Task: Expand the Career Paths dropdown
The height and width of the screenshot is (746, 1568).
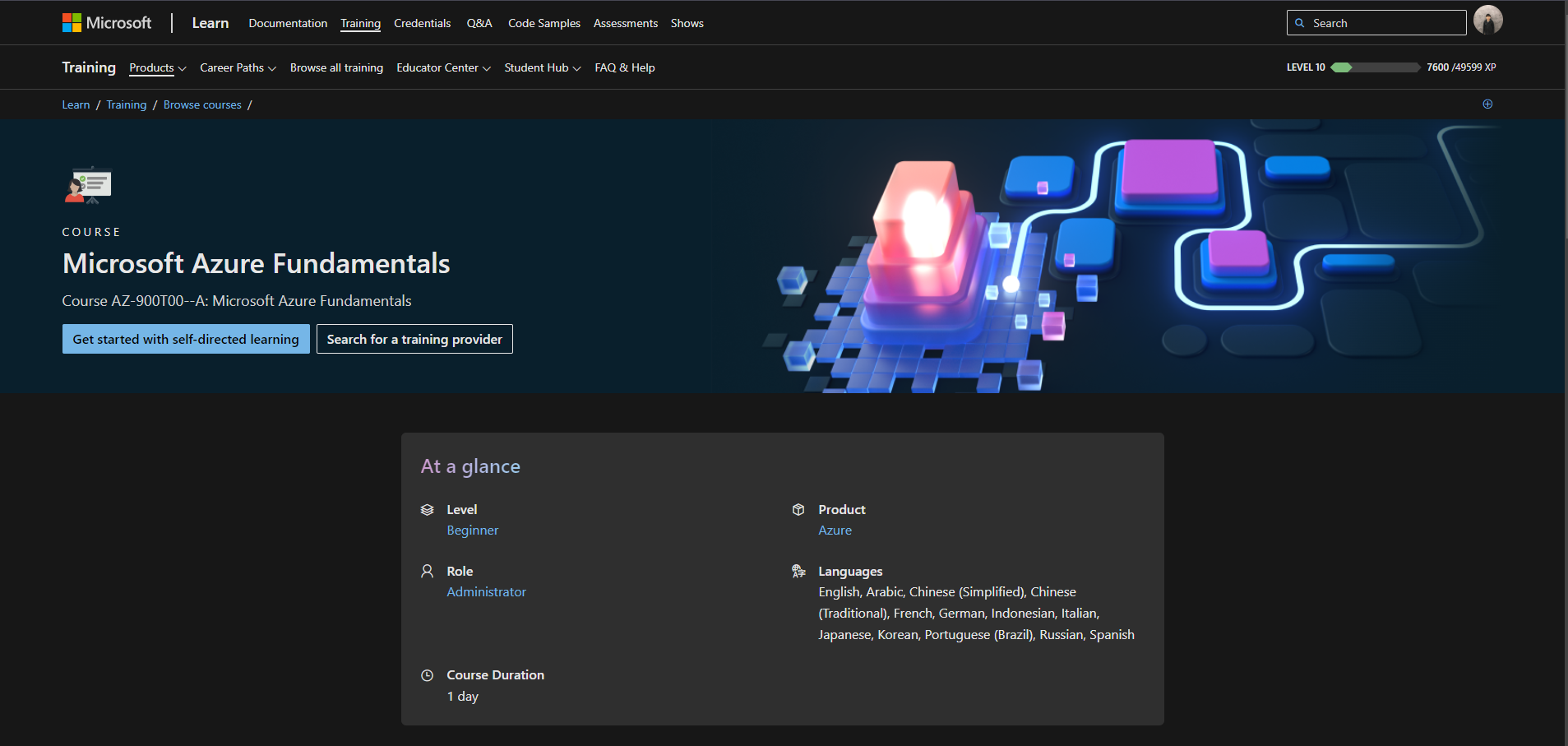Action: 238,67
